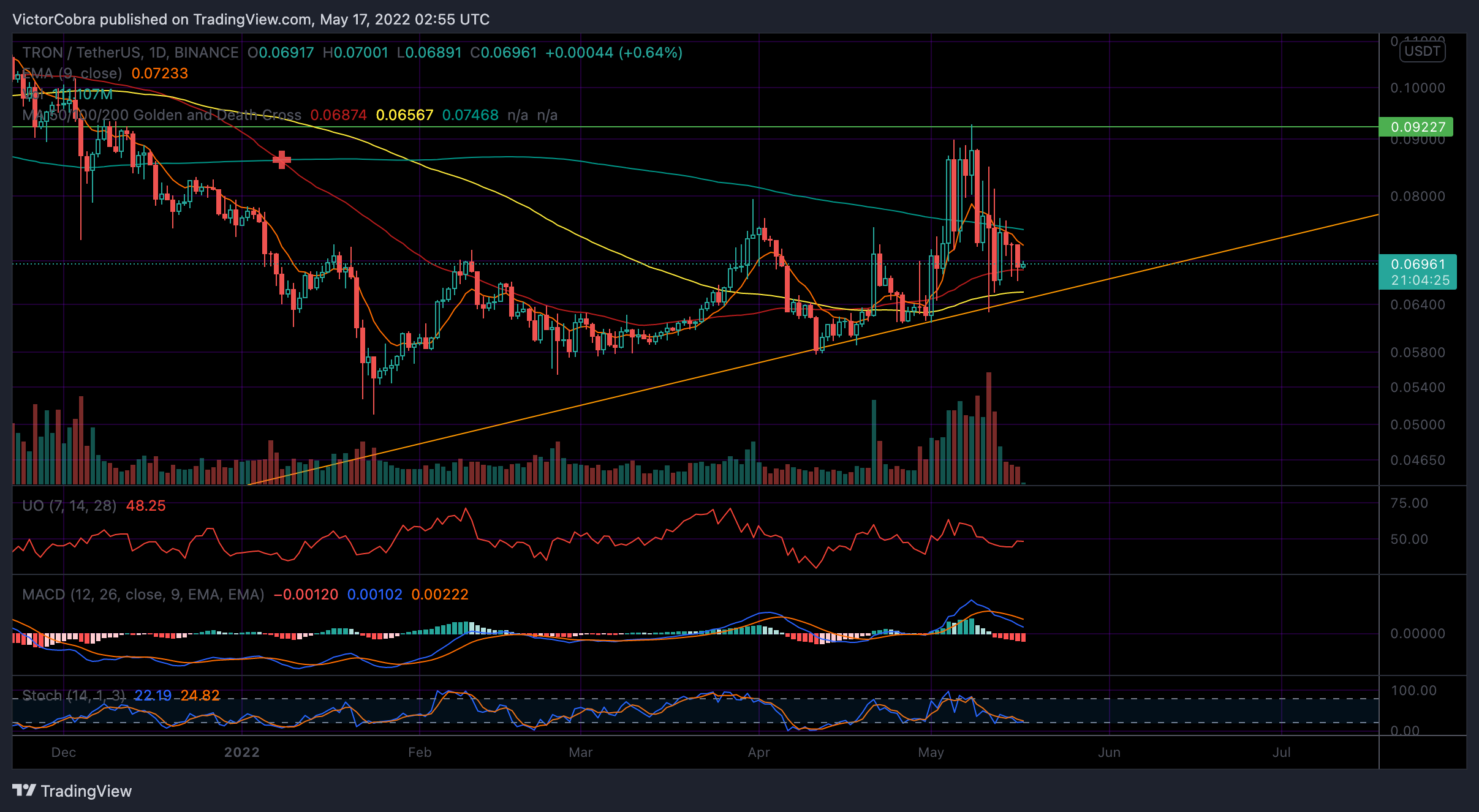Click the teal MA200 value 0.07468
Viewport: 1479px width, 812px height.
click(x=470, y=115)
